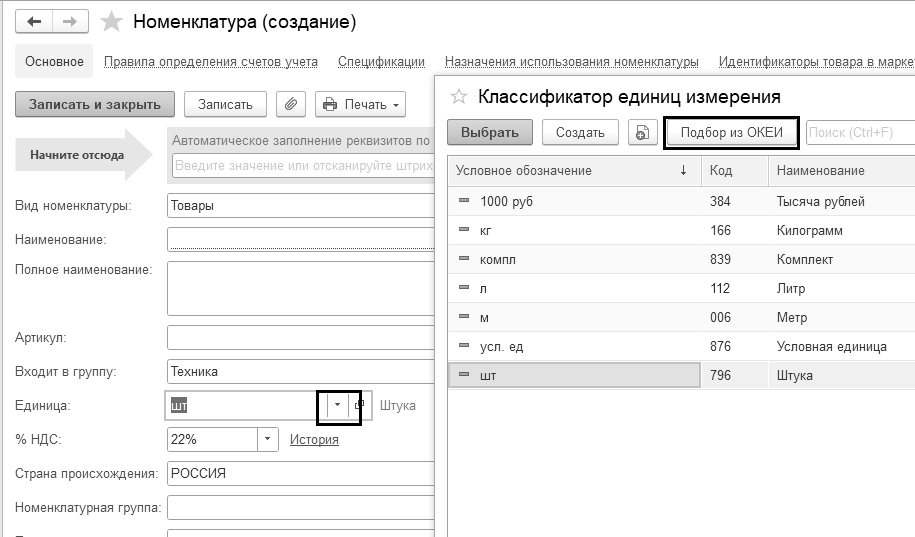The height and width of the screenshot is (537, 915).
Task: Focus barcode scan input field
Action: point(303,166)
